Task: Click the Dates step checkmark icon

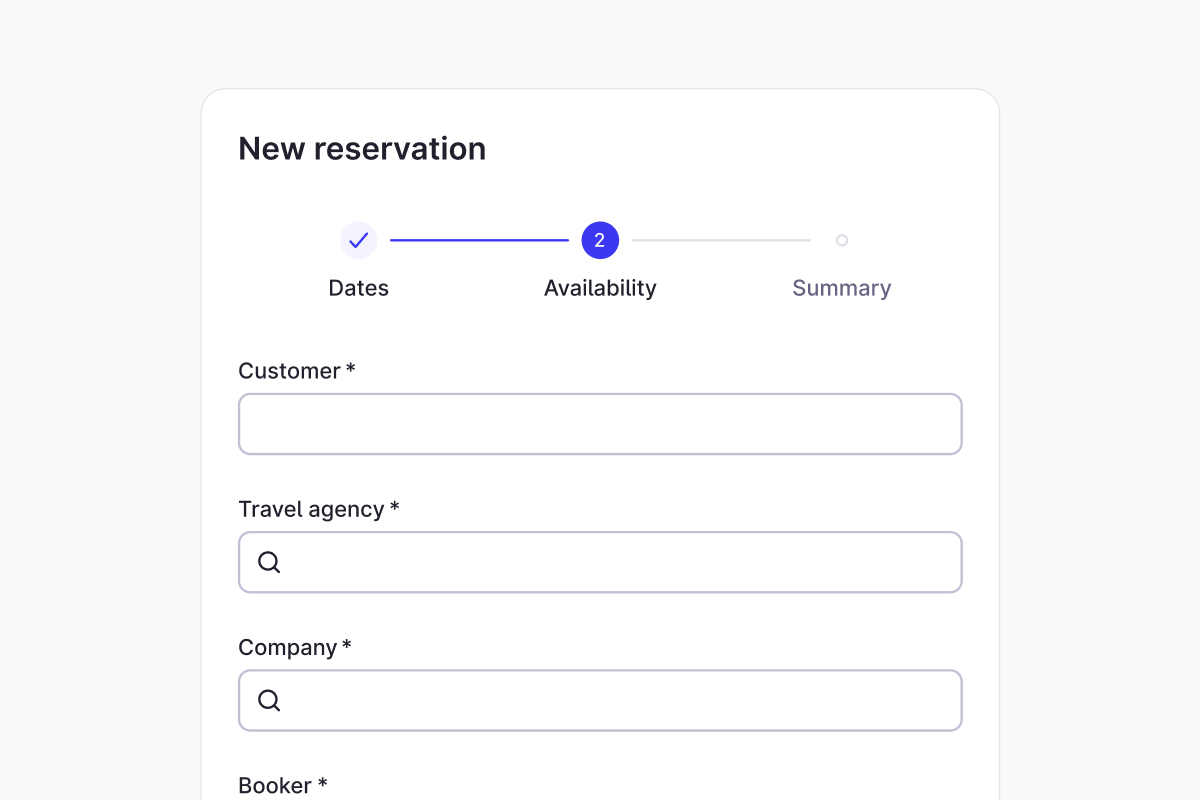Action: [x=359, y=240]
